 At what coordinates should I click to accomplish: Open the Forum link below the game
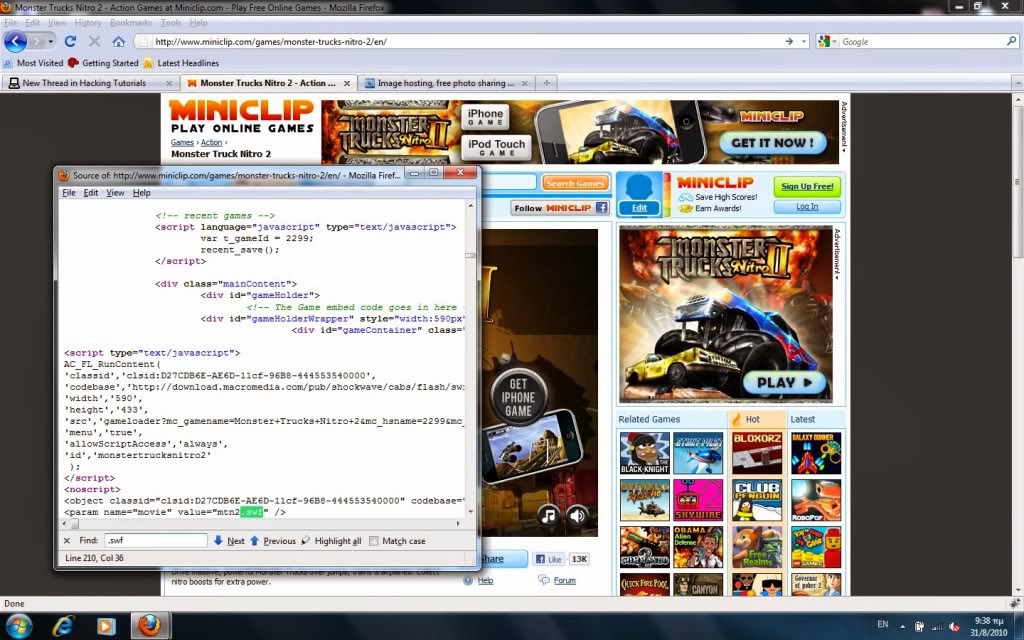pos(564,581)
